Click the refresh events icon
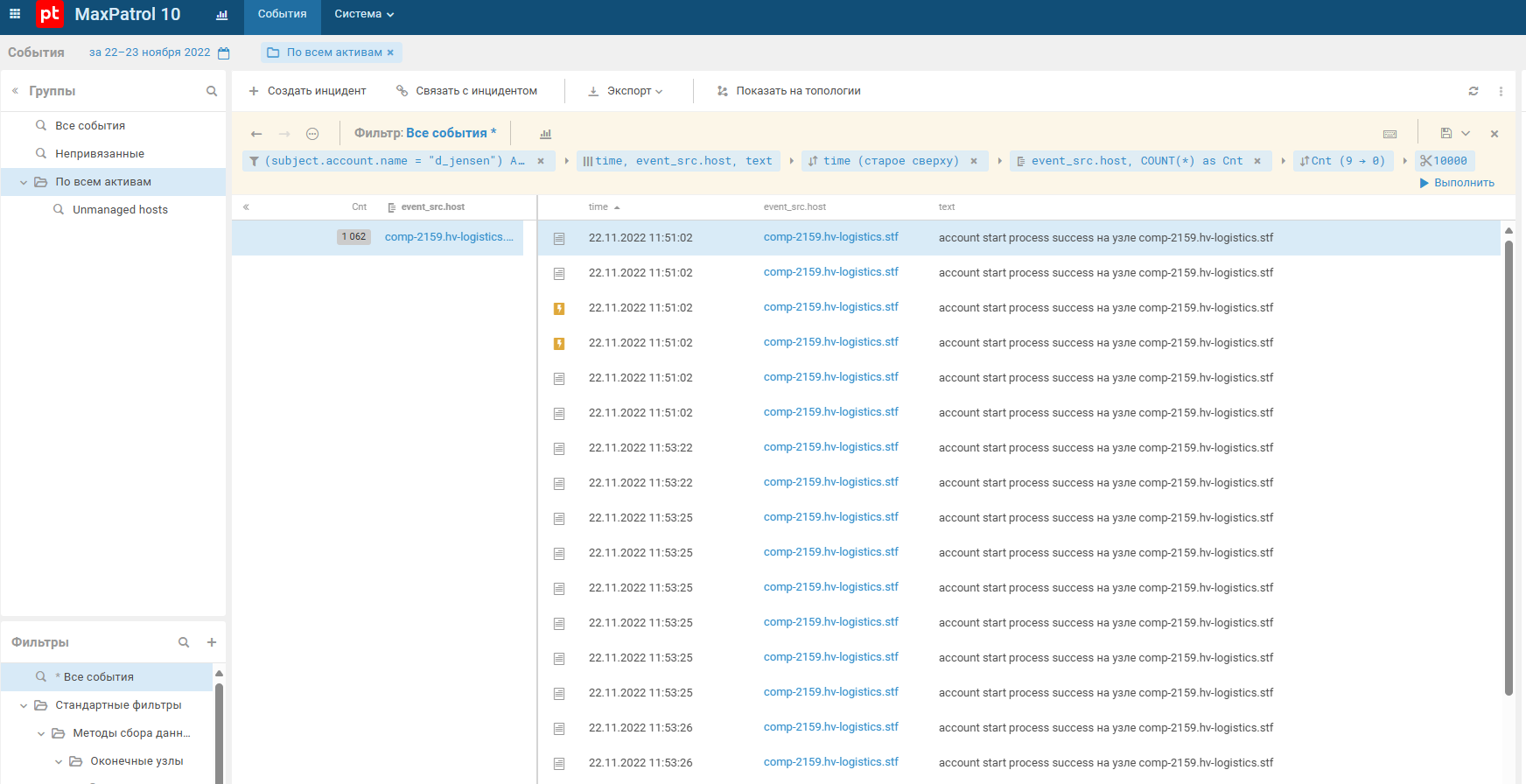1526x784 pixels. click(x=1473, y=91)
